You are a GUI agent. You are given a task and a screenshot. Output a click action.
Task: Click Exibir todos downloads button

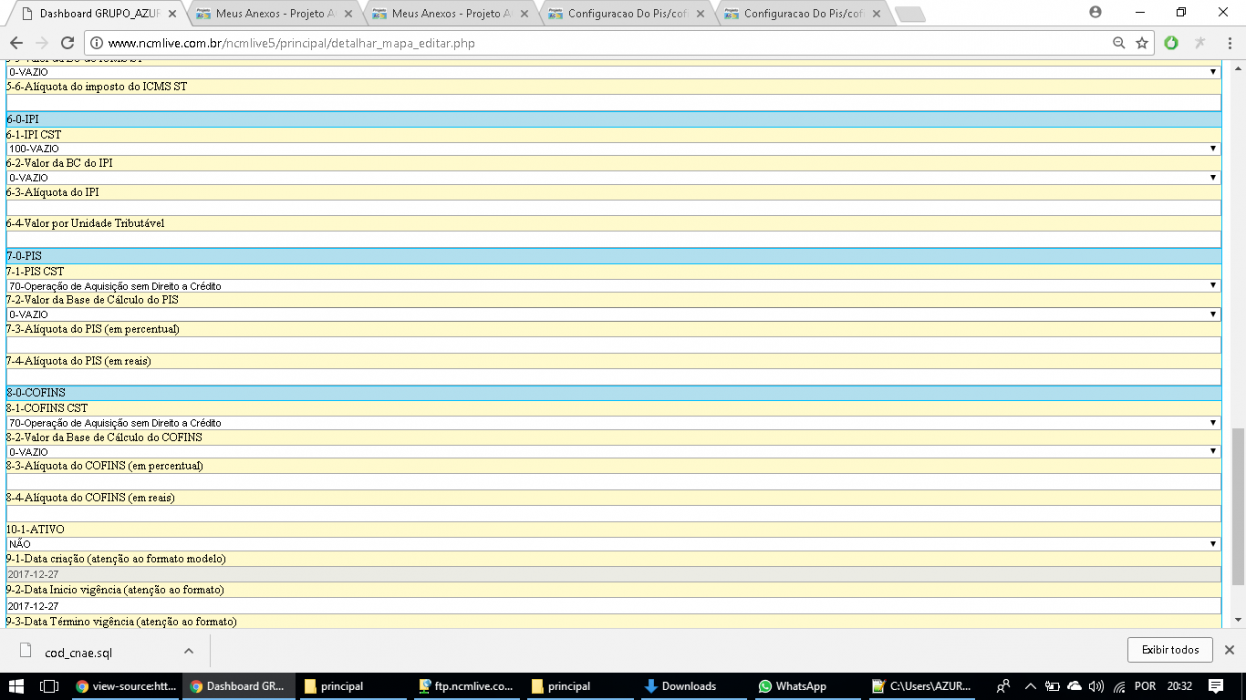(1169, 650)
